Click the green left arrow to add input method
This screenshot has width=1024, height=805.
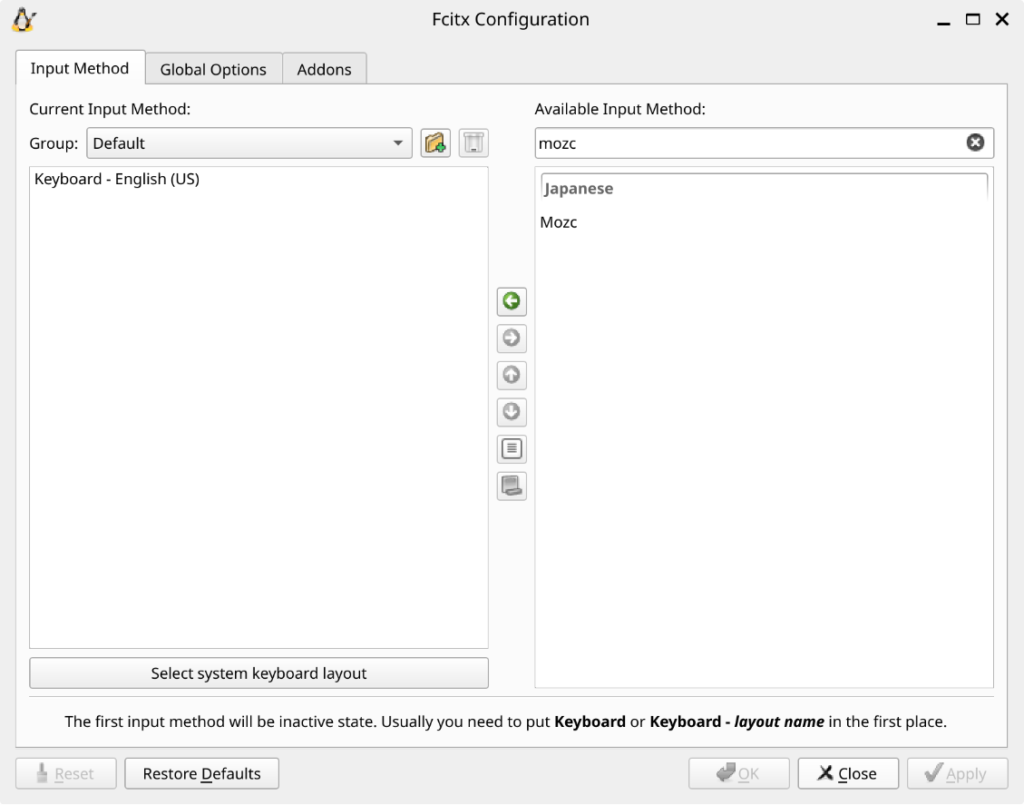coord(511,301)
